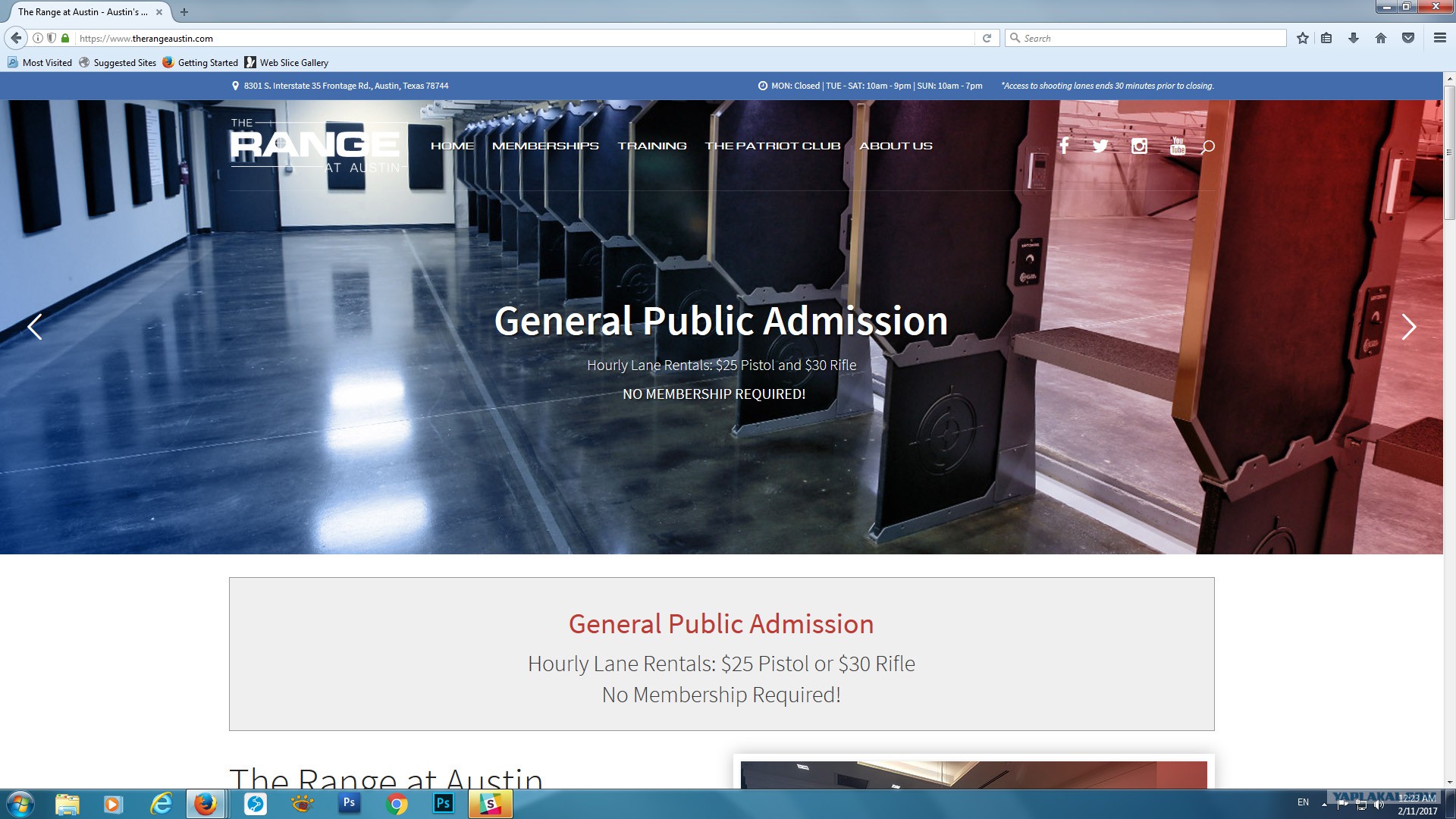Open the media player from the taskbar

113,804
